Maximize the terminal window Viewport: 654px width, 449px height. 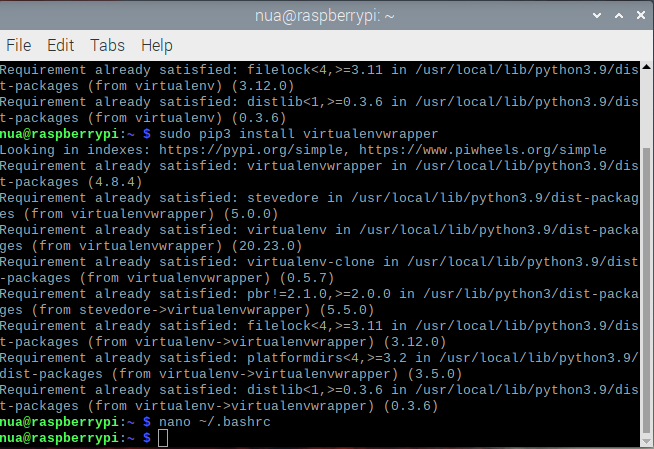[x=617, y=14]
